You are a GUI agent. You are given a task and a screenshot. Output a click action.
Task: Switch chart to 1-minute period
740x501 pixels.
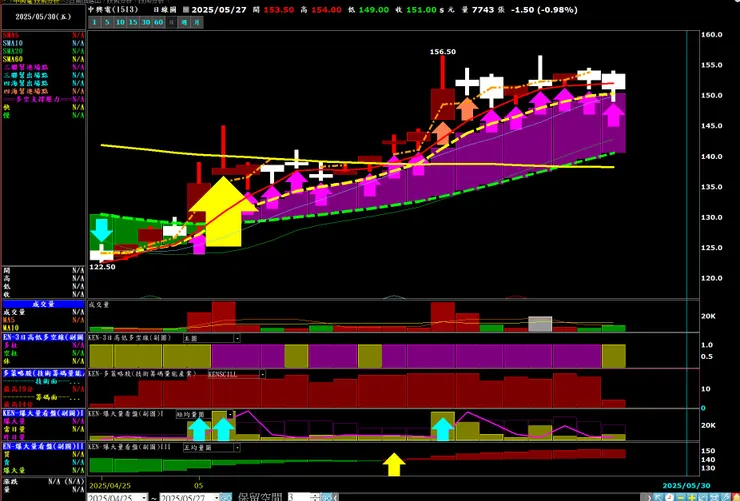[94, 22]
